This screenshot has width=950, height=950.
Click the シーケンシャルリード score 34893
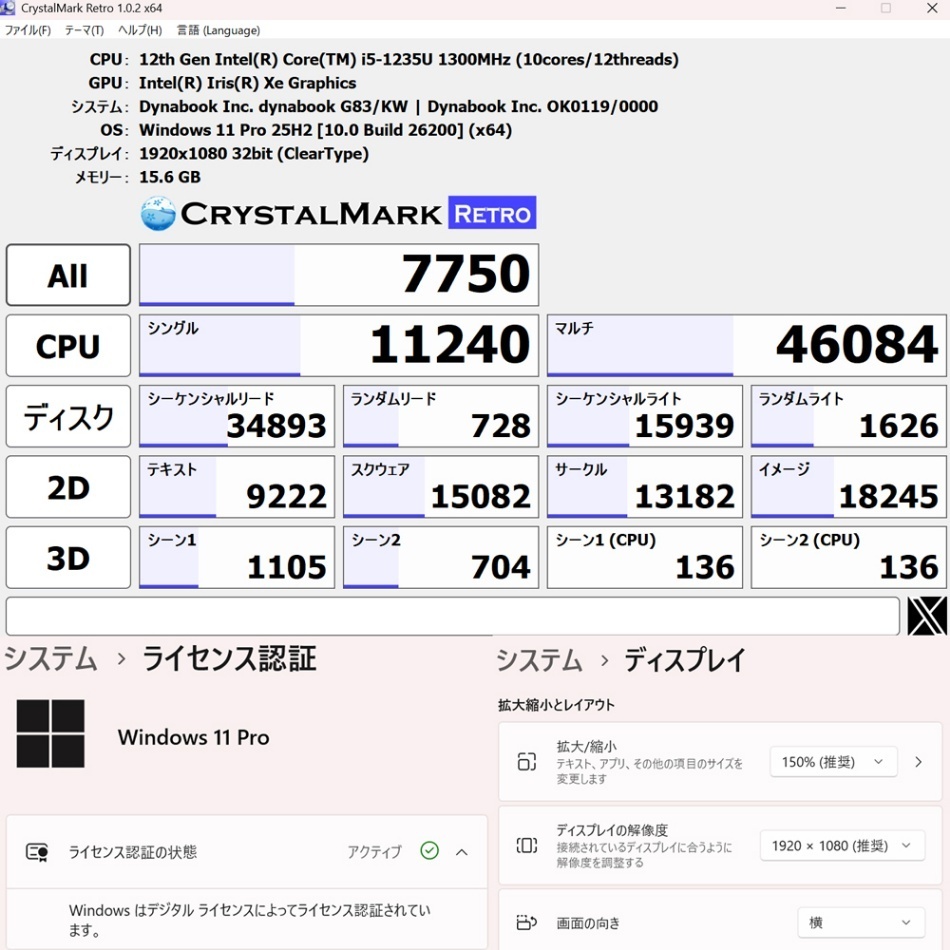pos(237,416)
